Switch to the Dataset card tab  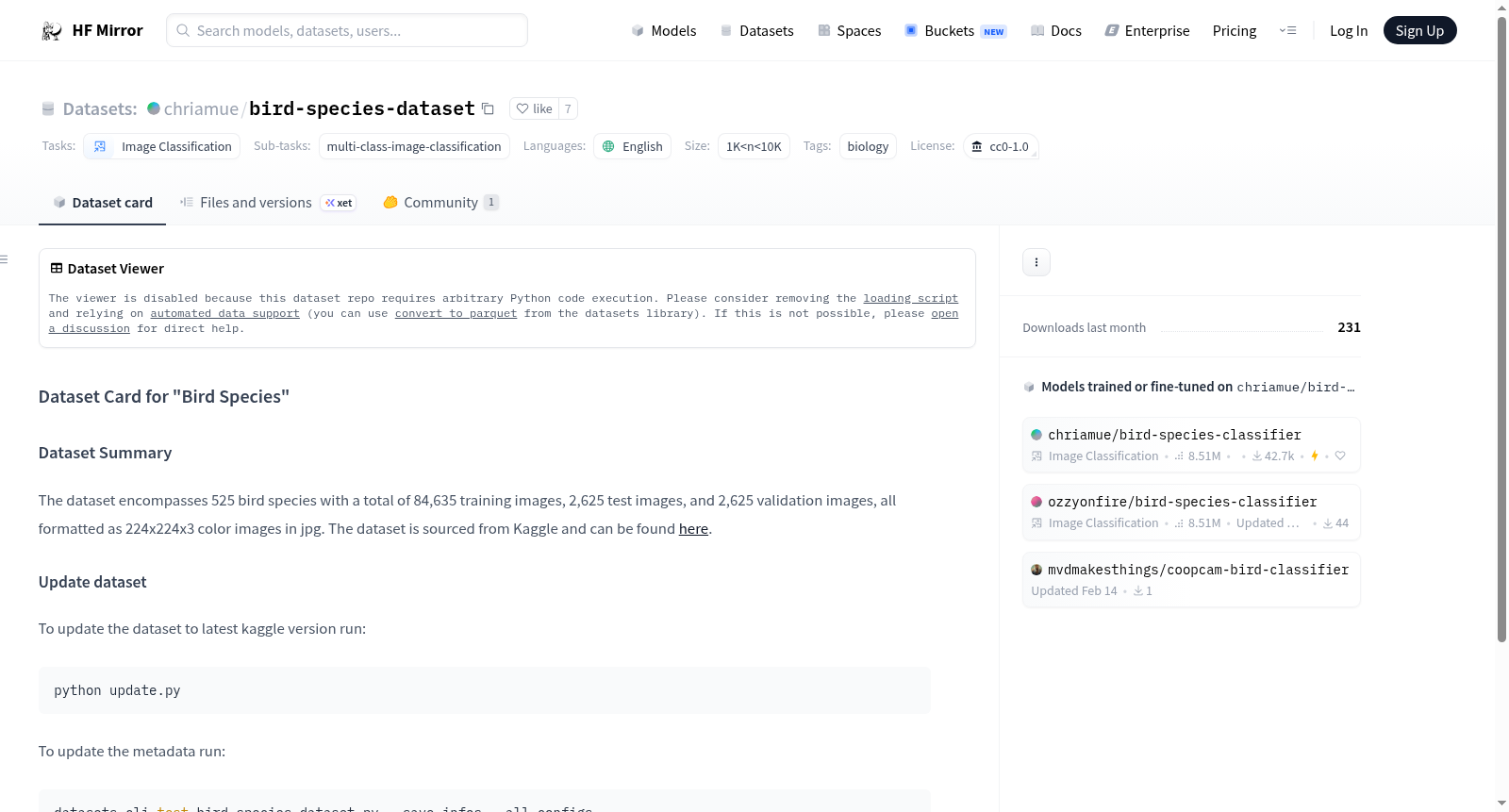click(x=103, y=203)
